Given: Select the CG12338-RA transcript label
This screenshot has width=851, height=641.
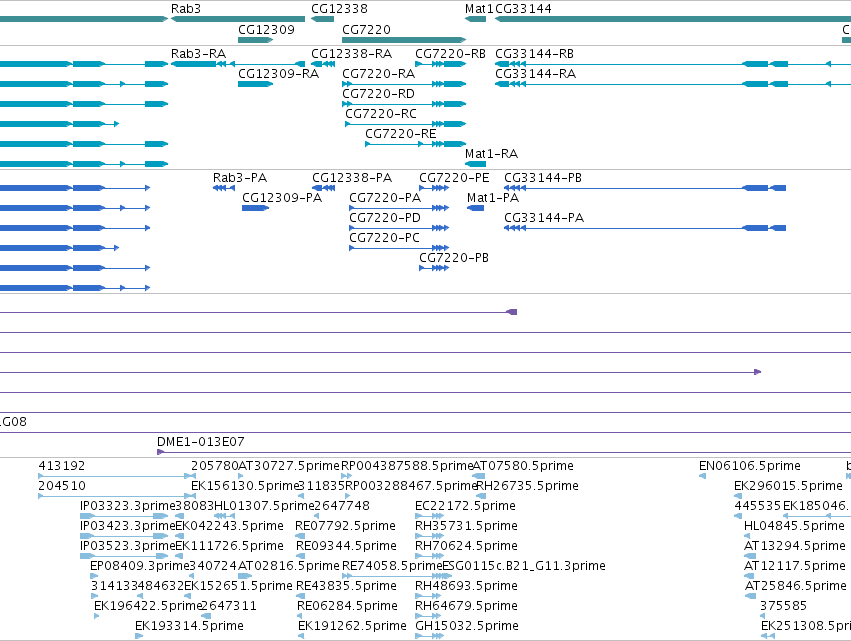Looking at the screenshot, I should (x=352, y=54).
